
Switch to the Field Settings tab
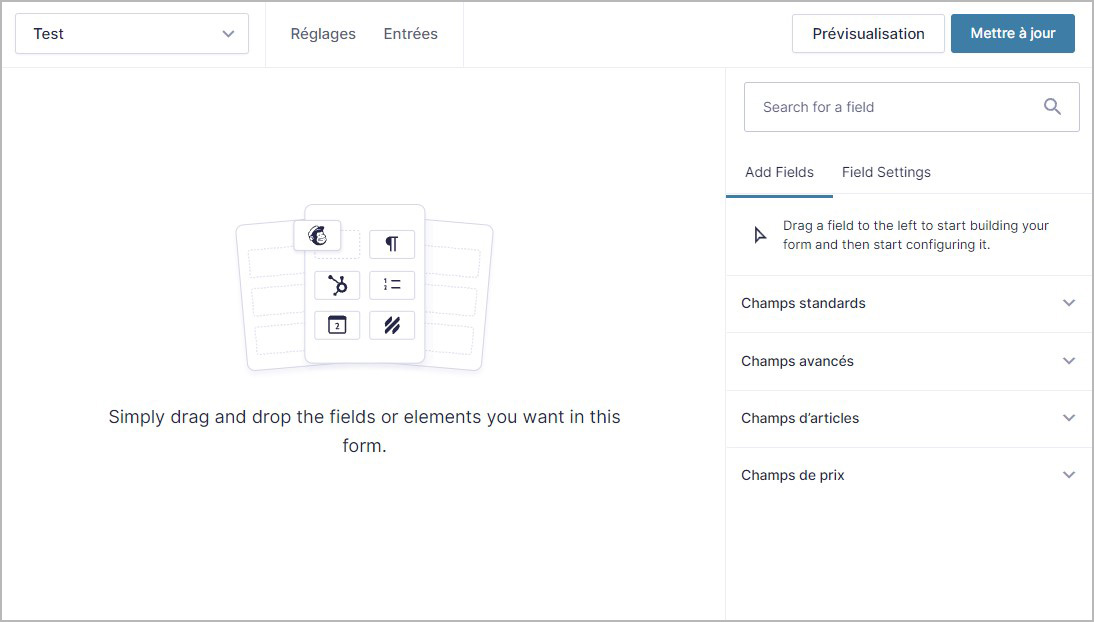click(x=886, y=172)
